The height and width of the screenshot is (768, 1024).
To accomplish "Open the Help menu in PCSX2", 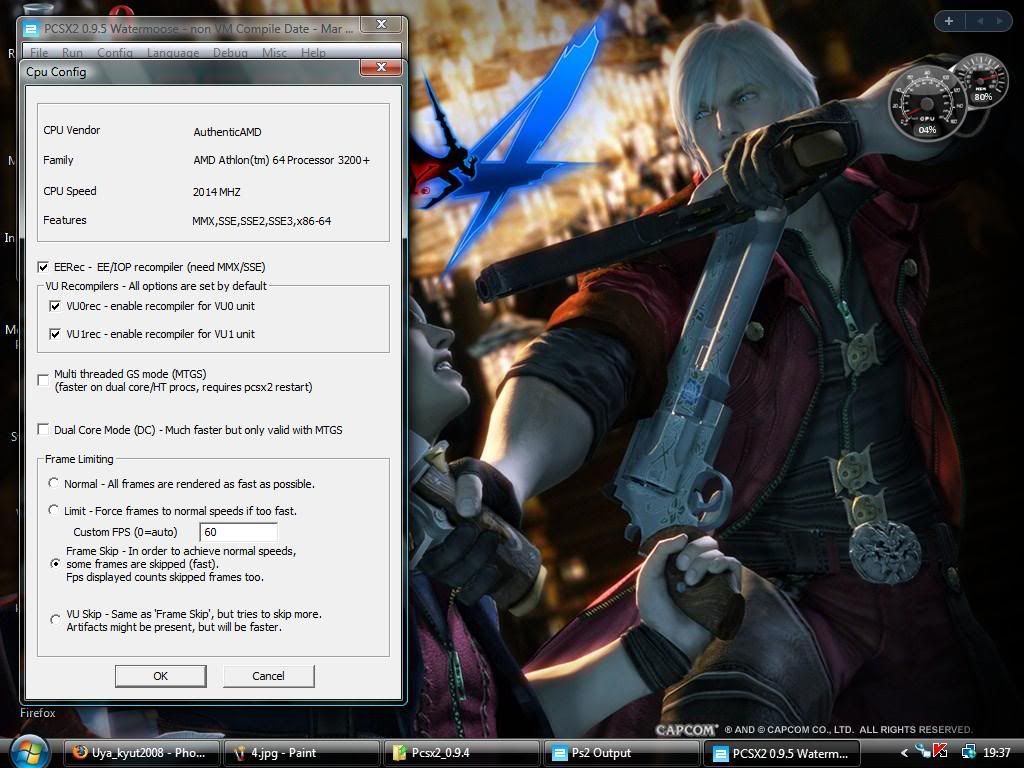I will pyautogui.click(x=313, y=52).
